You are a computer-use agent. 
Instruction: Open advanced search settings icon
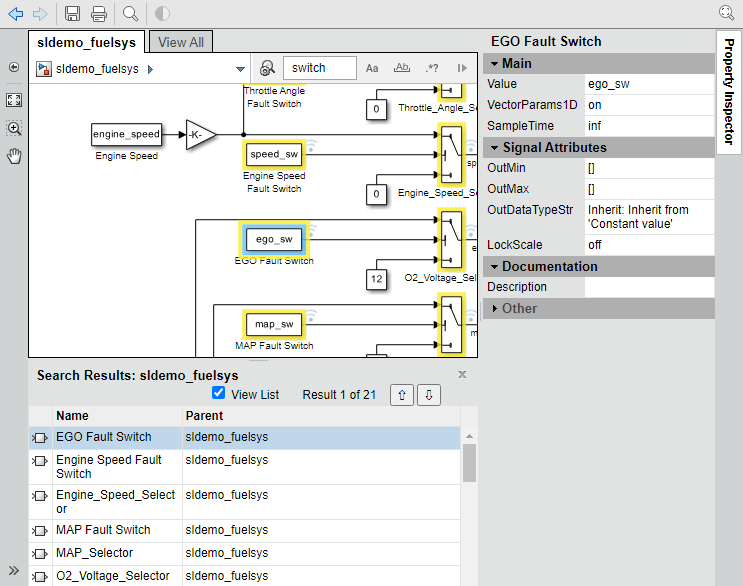267,68
